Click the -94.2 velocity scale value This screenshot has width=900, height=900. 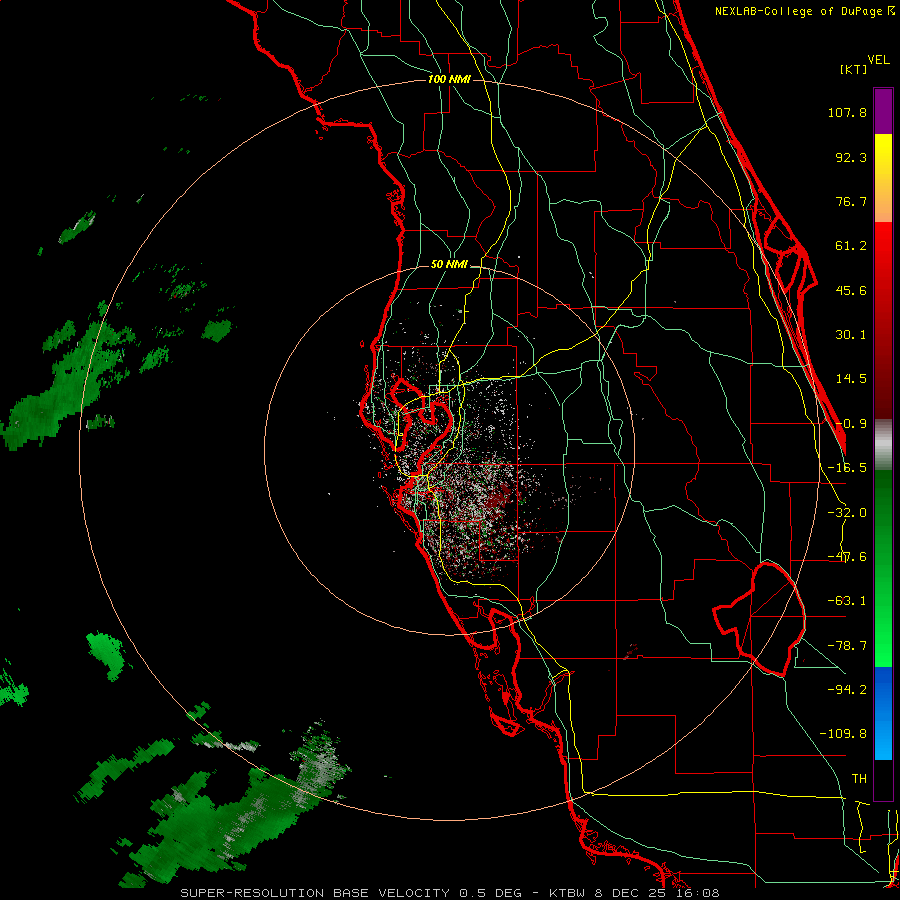pos(847,690)
